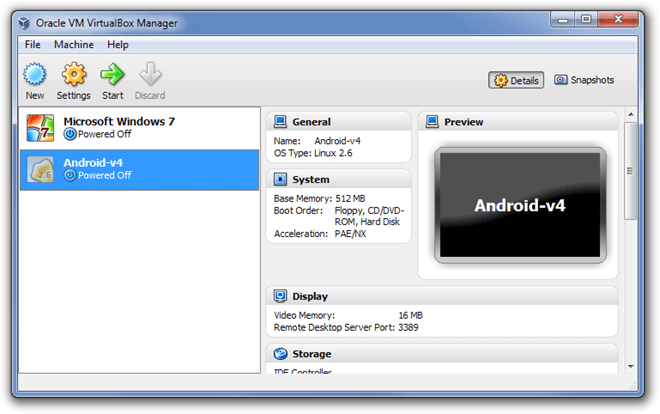Viewport: 660px width, 414px height.
Task: Click the Remote Desktop Server Port 3389 value
Action: (408, 328)
